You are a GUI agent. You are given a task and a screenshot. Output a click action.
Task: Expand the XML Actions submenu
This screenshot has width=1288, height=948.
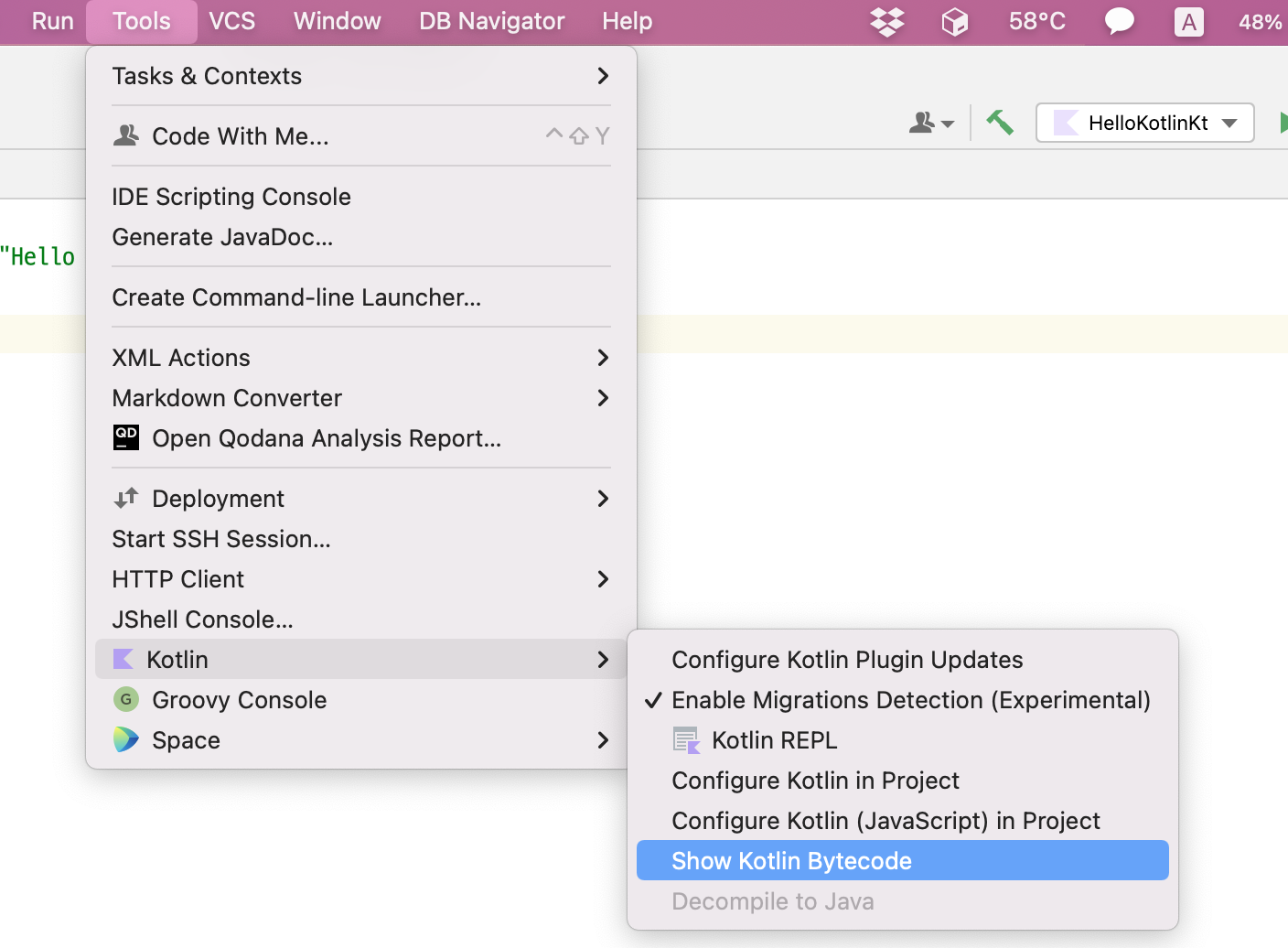click(x=361, y=358)
